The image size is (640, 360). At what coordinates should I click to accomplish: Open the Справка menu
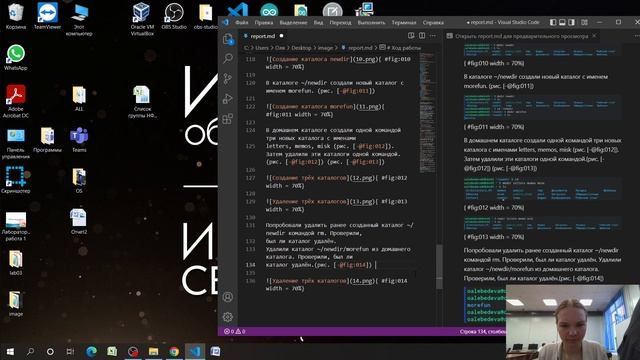[x=433, y=22]
